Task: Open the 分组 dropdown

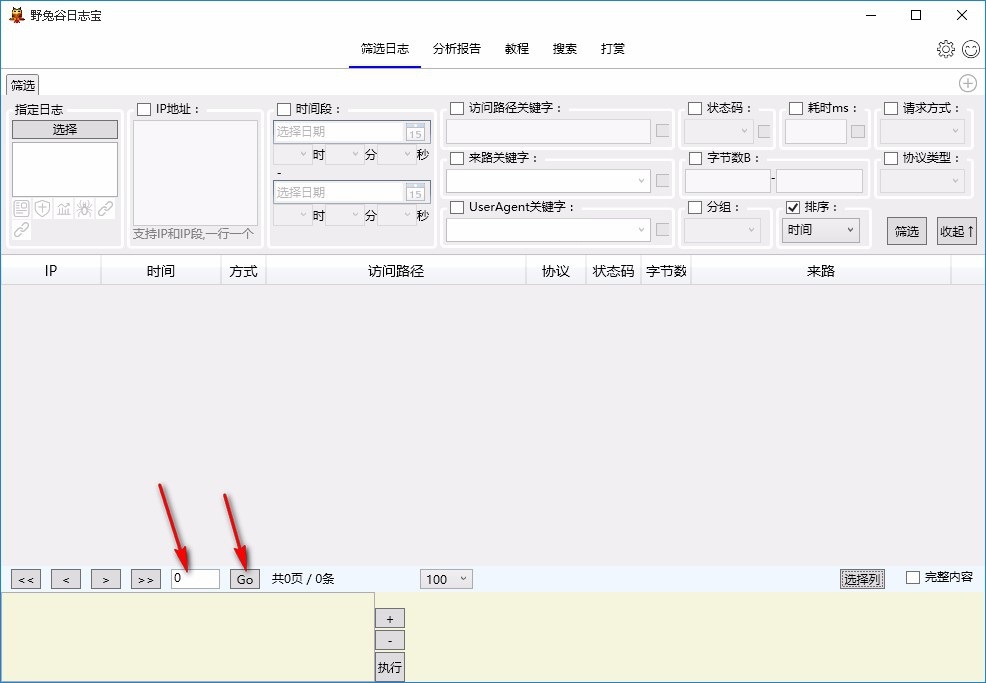Action: 722,230
